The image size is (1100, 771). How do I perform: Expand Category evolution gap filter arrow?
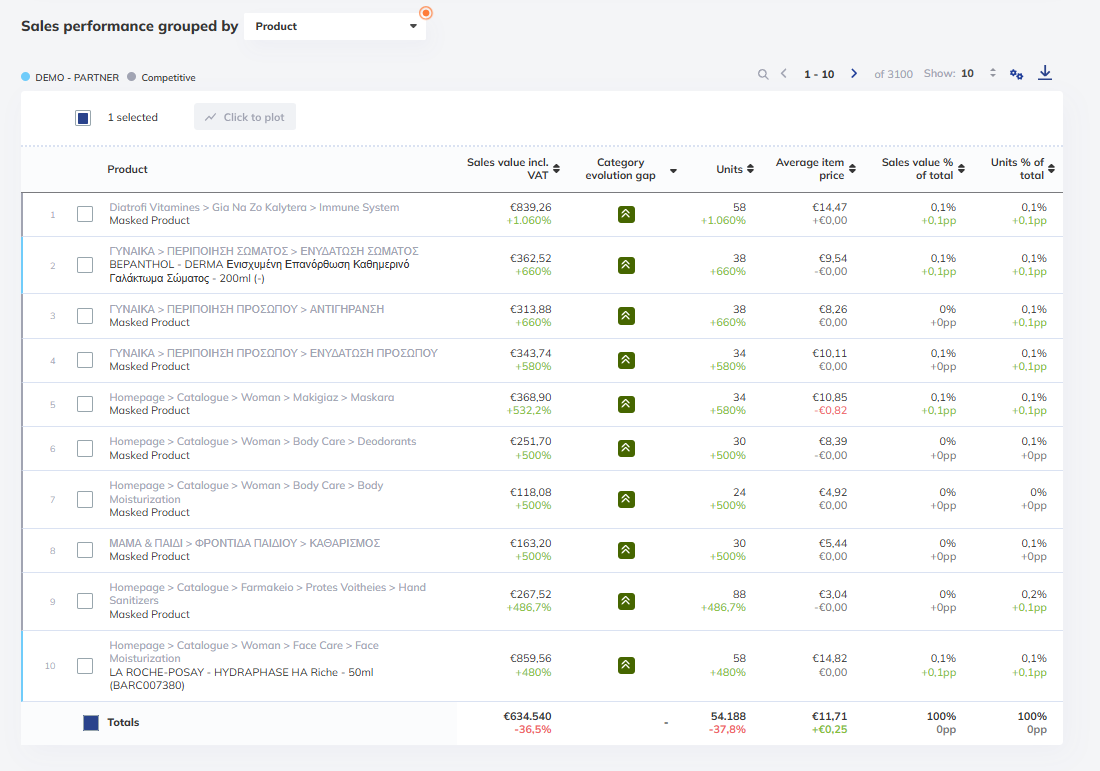point(673,170)
